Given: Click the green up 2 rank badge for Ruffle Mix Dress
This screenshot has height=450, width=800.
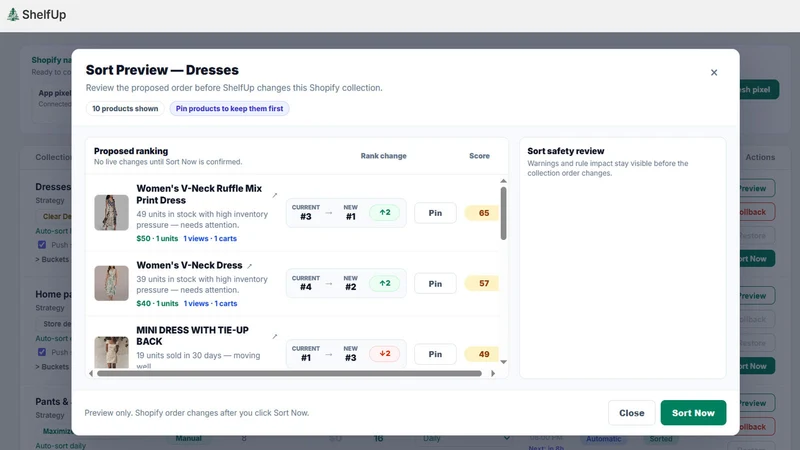Looking at the screenshot, I should [x=385, y=212].
